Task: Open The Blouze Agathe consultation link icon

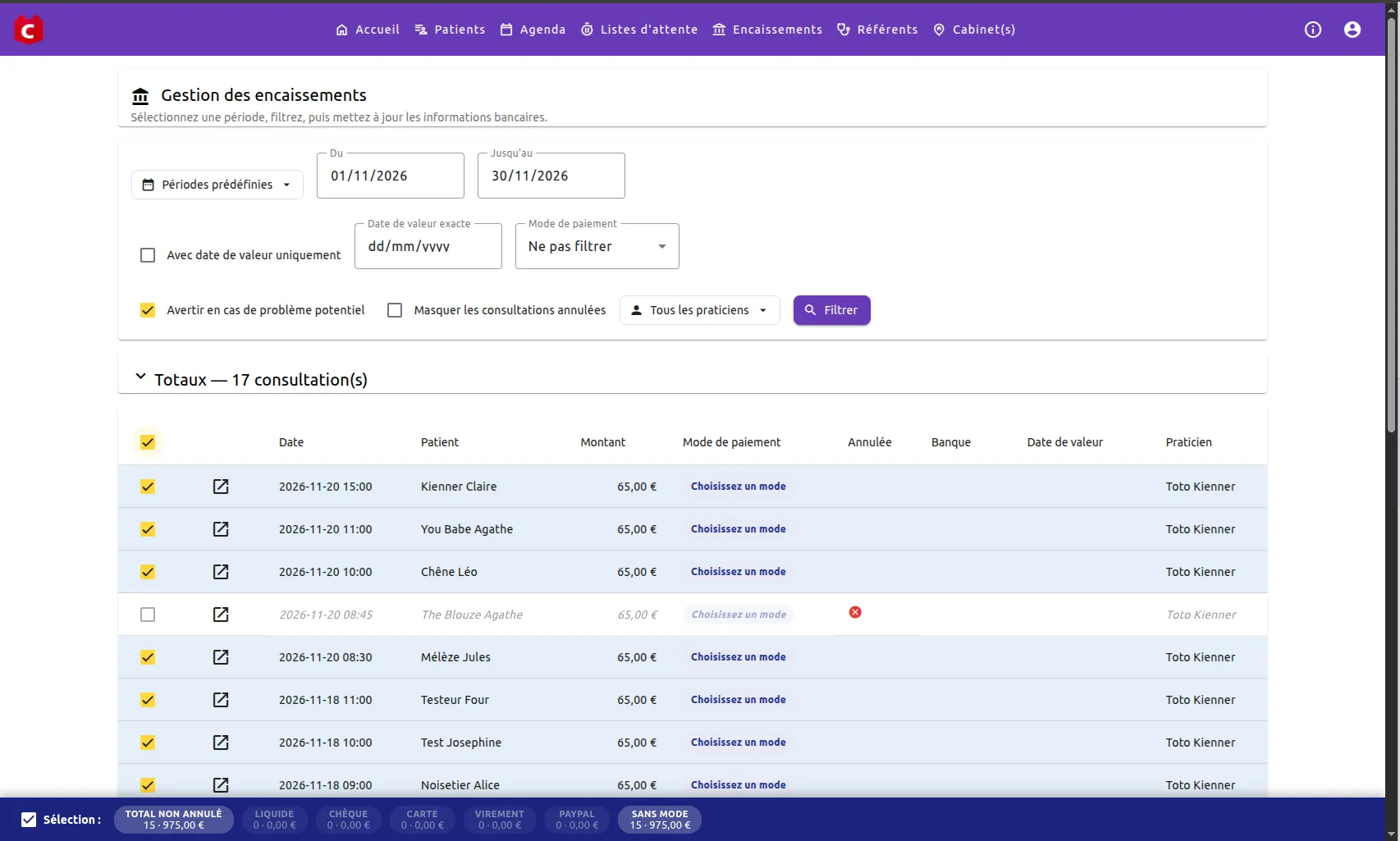Action: tap(221, 615)
